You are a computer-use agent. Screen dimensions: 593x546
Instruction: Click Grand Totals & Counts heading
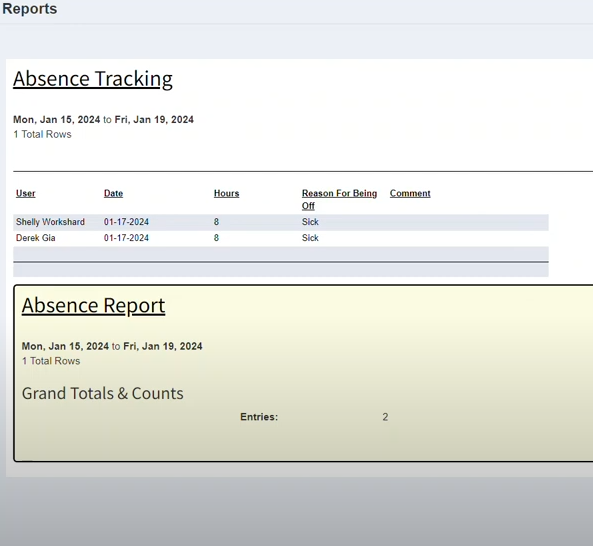[102, 394]
